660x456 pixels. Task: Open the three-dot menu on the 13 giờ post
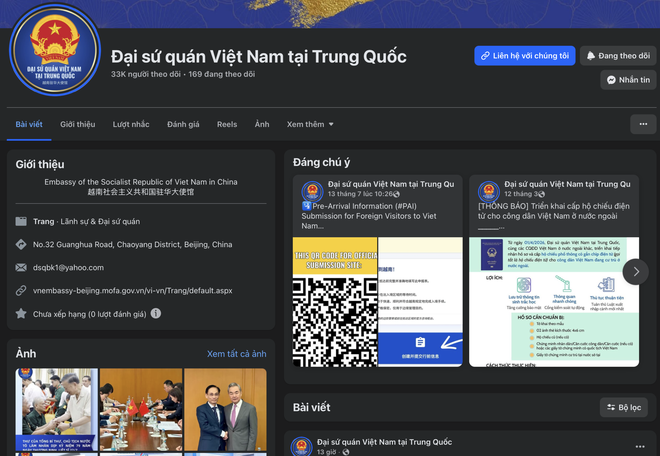coord(640,446)
